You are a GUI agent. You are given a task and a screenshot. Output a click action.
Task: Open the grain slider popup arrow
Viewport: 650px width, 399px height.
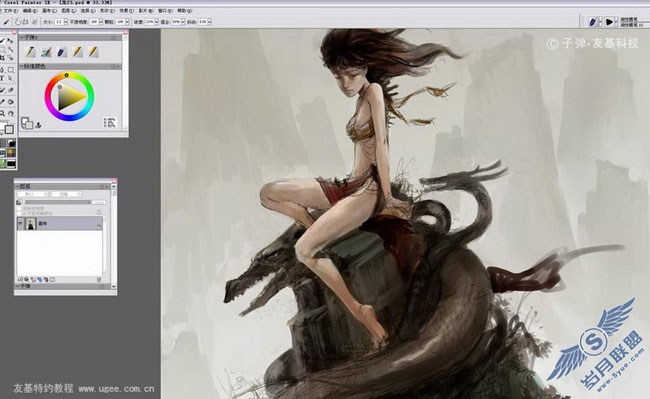tap(127, 22)
